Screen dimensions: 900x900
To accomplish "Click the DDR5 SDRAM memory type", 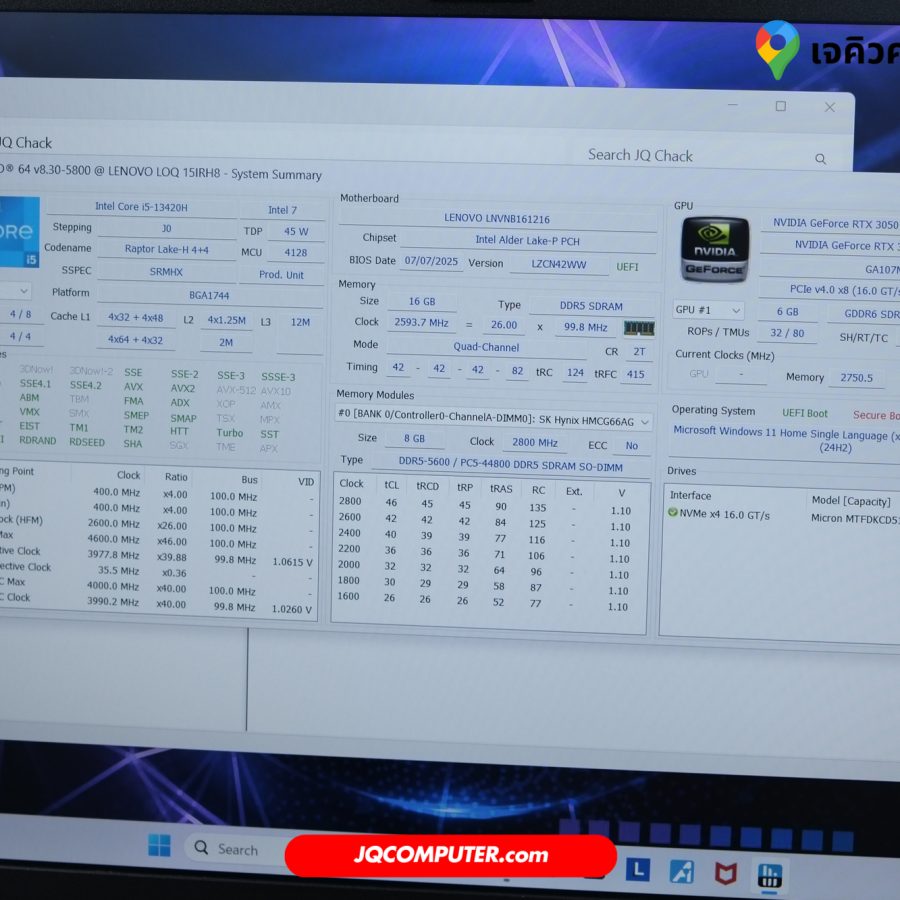I will coord(591,307).
